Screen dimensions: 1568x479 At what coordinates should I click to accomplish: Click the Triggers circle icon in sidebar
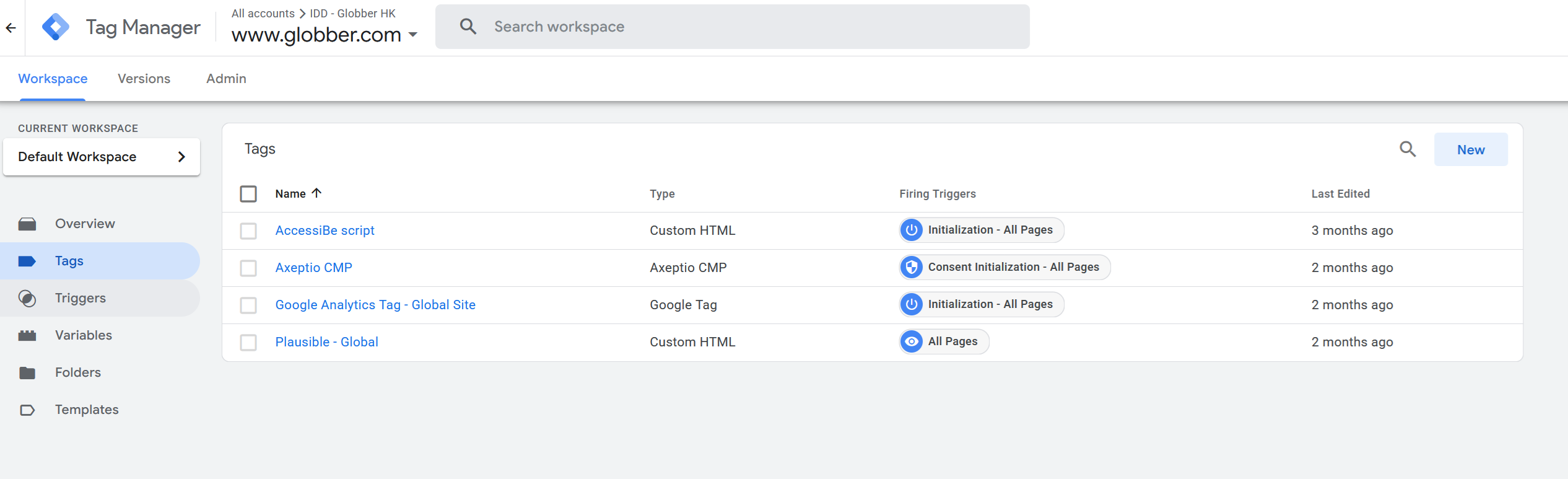[27, 298]
